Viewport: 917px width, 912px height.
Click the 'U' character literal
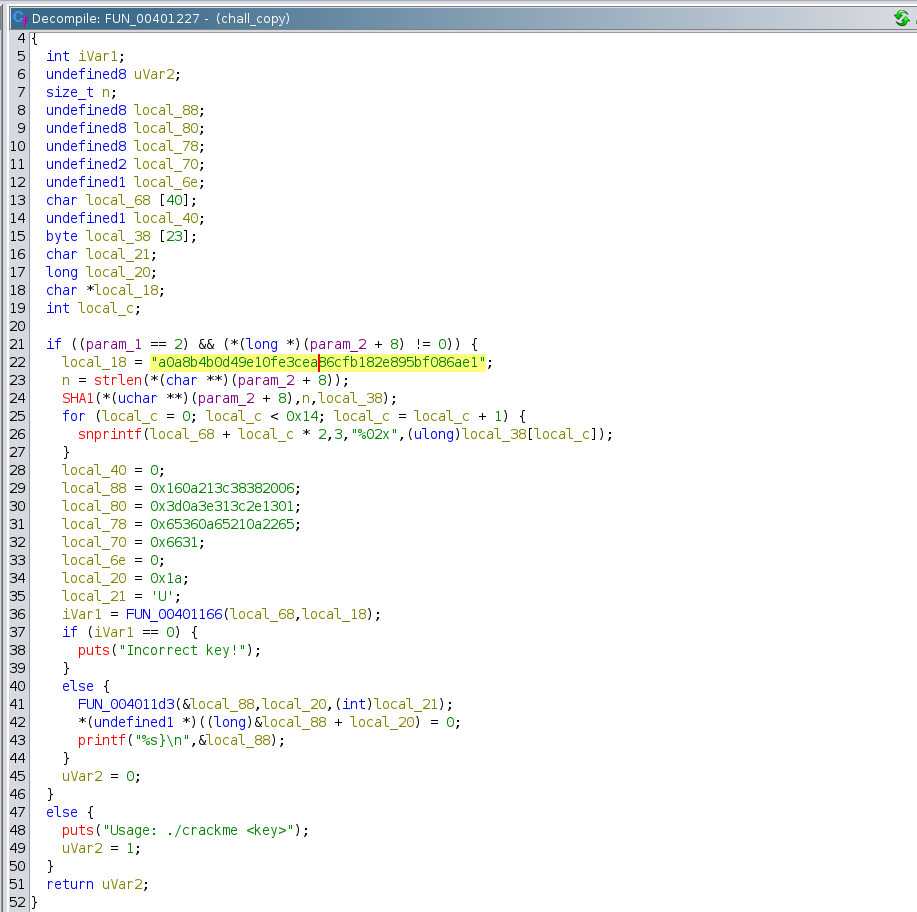(x=162, y=597)
